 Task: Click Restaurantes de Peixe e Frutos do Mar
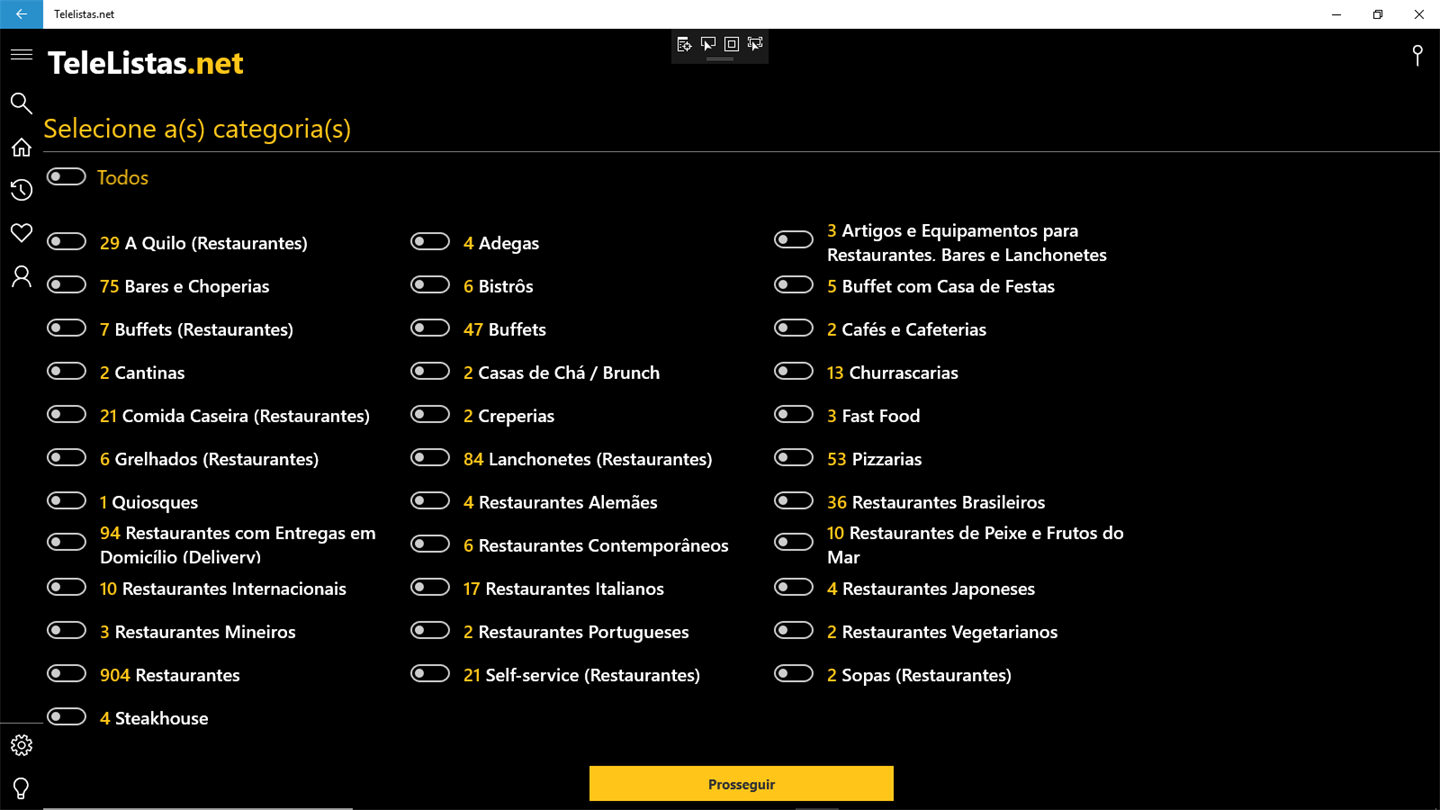pyautogui.click(x=975, y=545)
